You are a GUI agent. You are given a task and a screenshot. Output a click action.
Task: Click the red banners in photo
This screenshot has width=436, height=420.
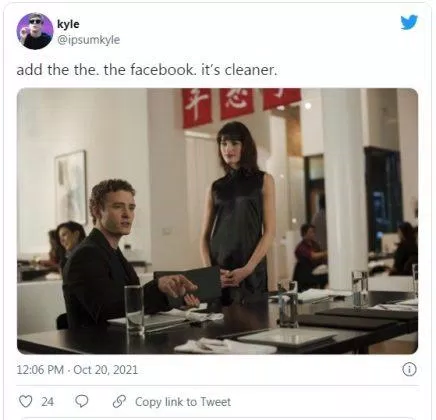(242, 105)
